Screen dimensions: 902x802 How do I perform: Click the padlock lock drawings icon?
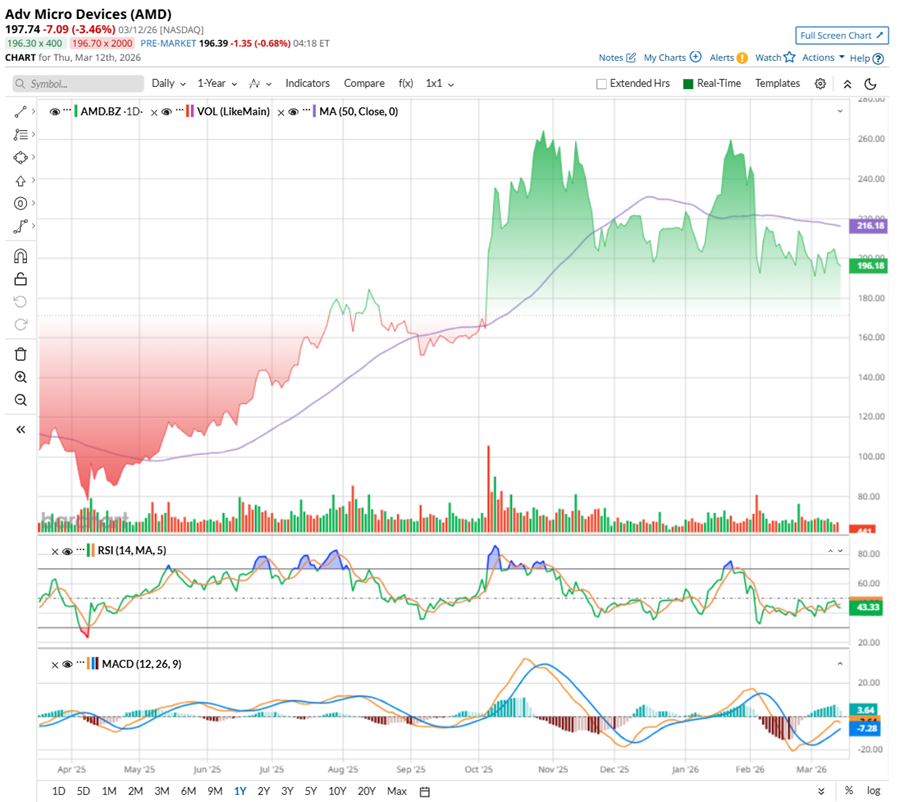tap(21, 279)
